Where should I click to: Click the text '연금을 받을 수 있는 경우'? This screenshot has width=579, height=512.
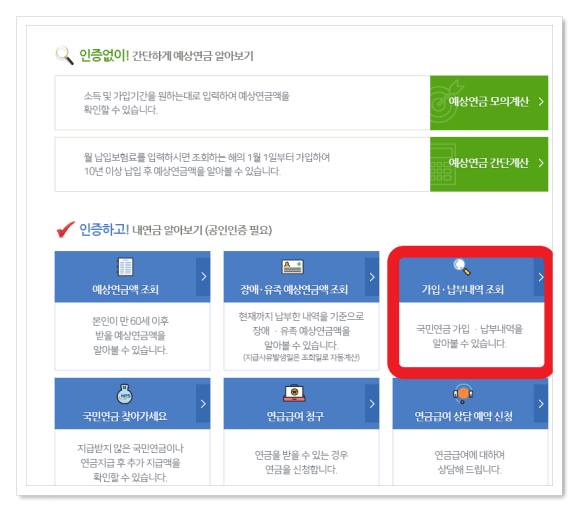pos(301,455)
